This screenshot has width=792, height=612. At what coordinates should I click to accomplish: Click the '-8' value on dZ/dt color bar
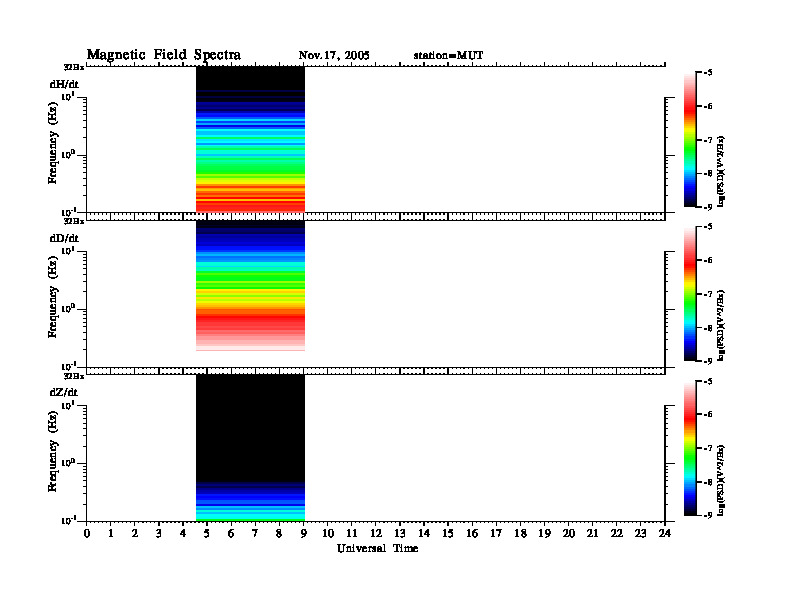tap(708, 482)
